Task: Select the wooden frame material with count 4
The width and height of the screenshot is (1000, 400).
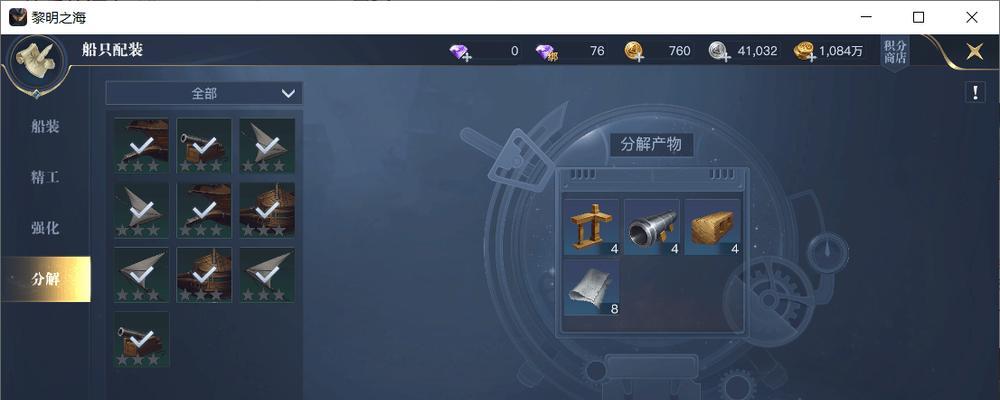Action: (592, 227)
